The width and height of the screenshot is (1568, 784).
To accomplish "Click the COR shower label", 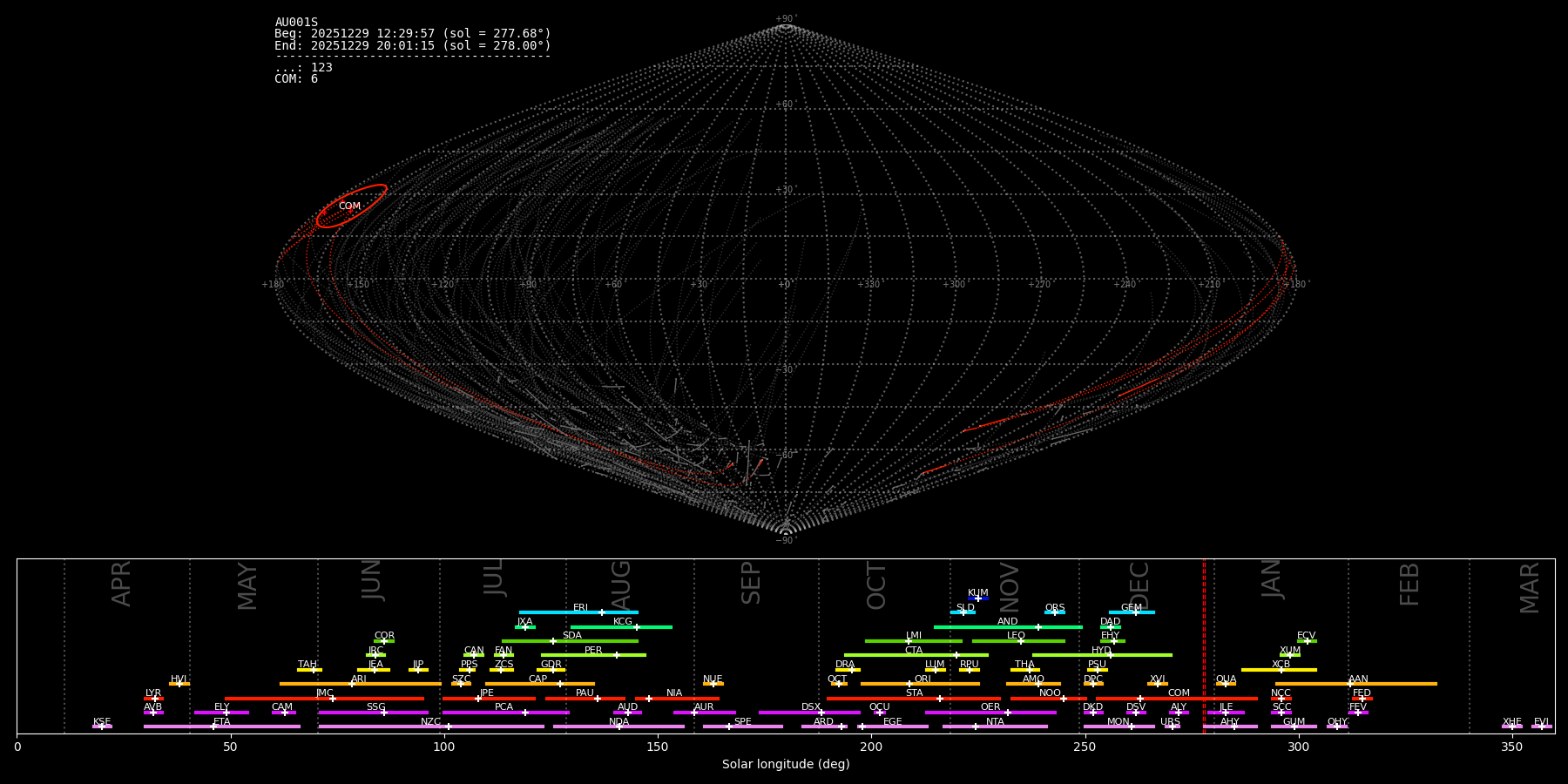I will point(384,636).
